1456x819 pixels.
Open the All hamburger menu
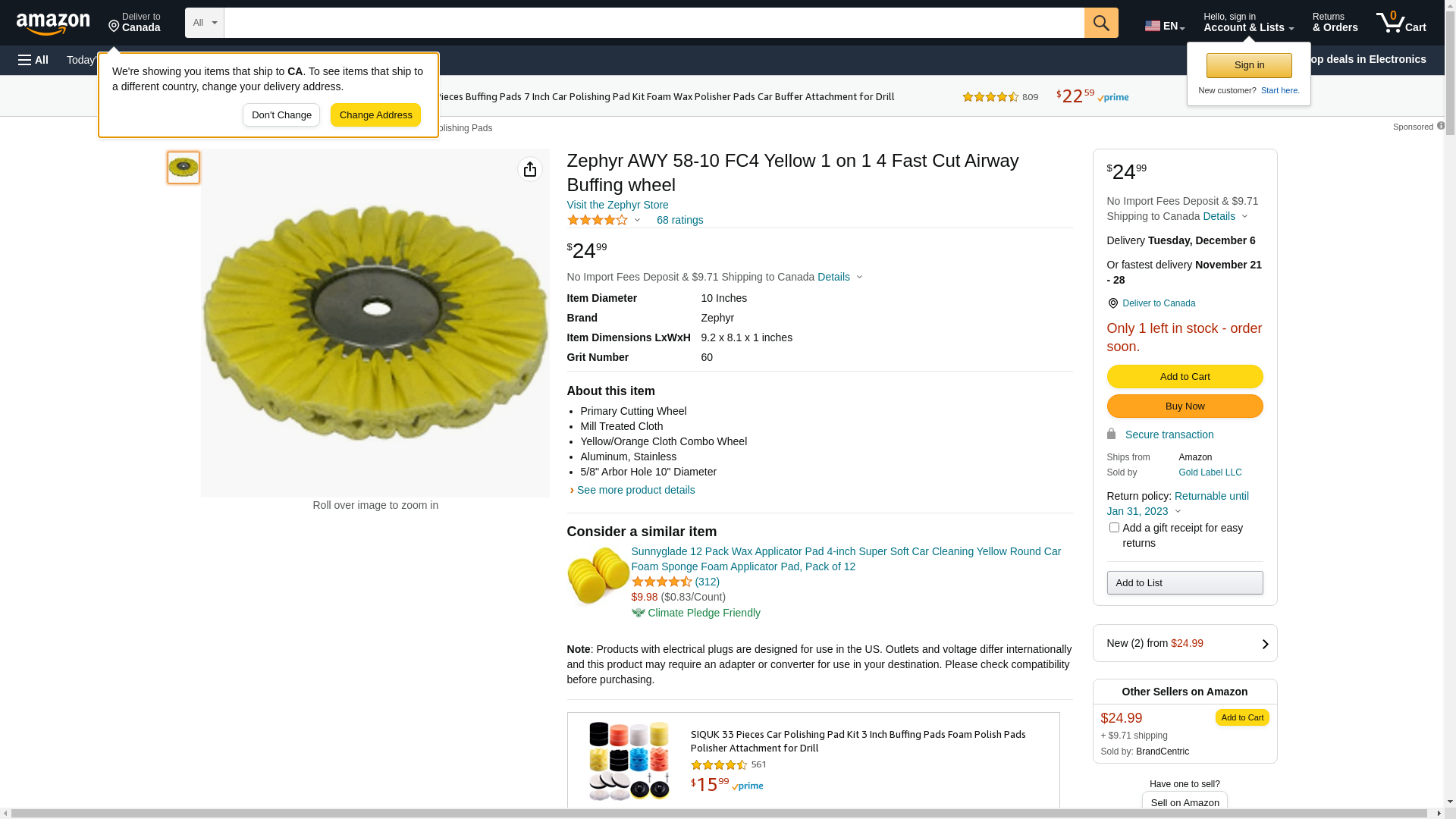click(33, 60)
